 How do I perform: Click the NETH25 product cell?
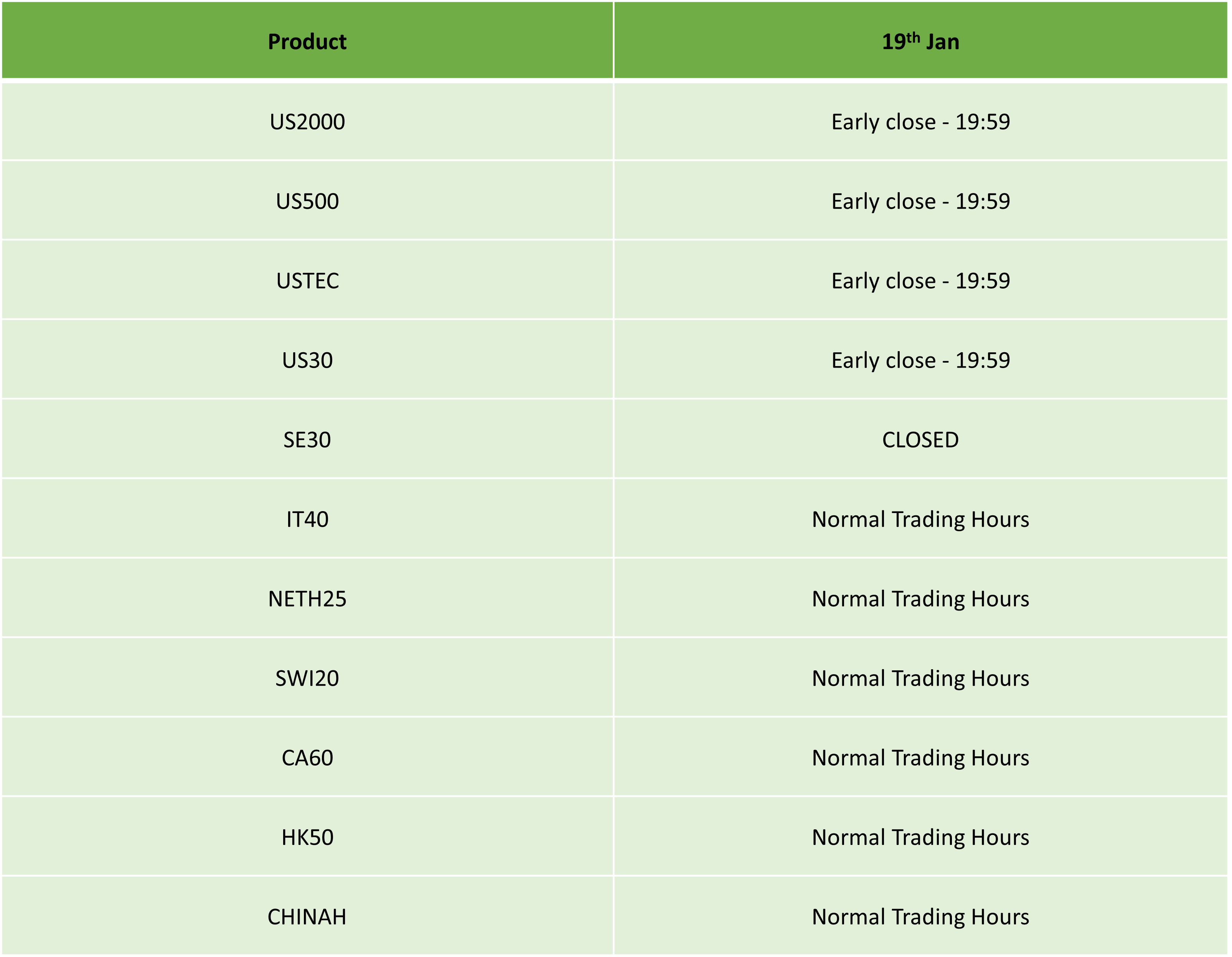click(307, 599)
